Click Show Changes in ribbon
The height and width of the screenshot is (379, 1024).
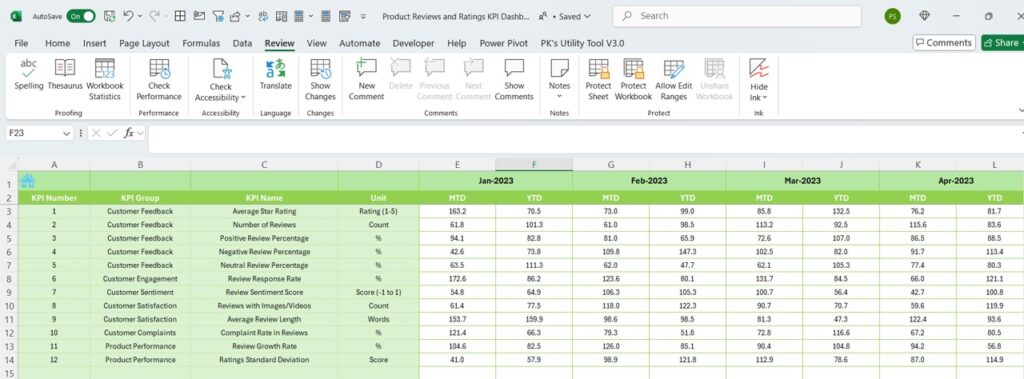click(x=320, y=79)
